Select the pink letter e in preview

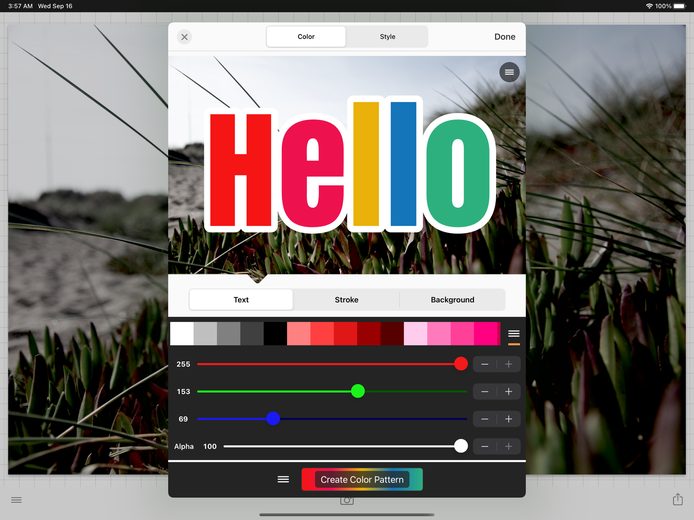pos(312,173)
